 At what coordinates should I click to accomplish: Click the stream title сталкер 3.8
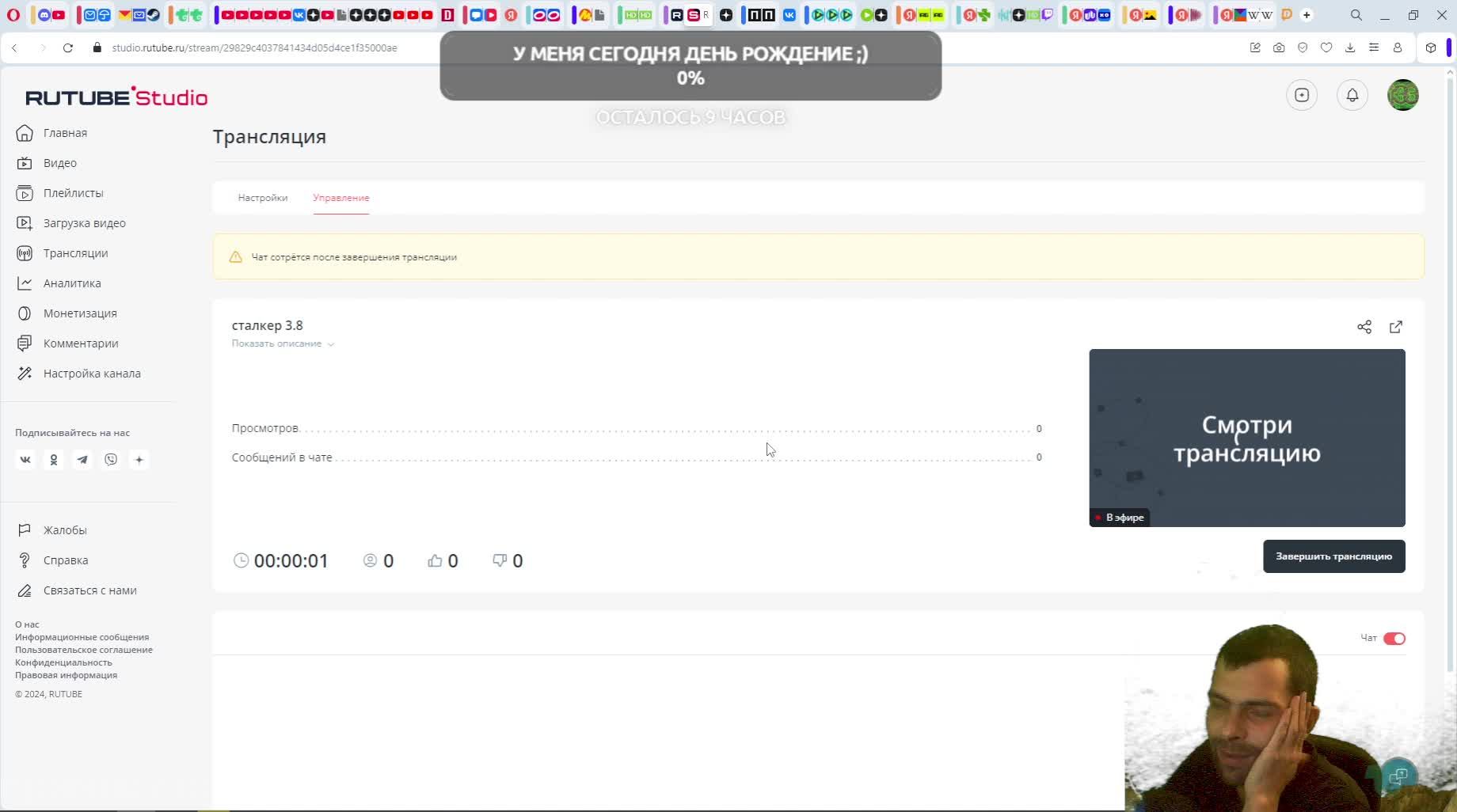[267, 325]
